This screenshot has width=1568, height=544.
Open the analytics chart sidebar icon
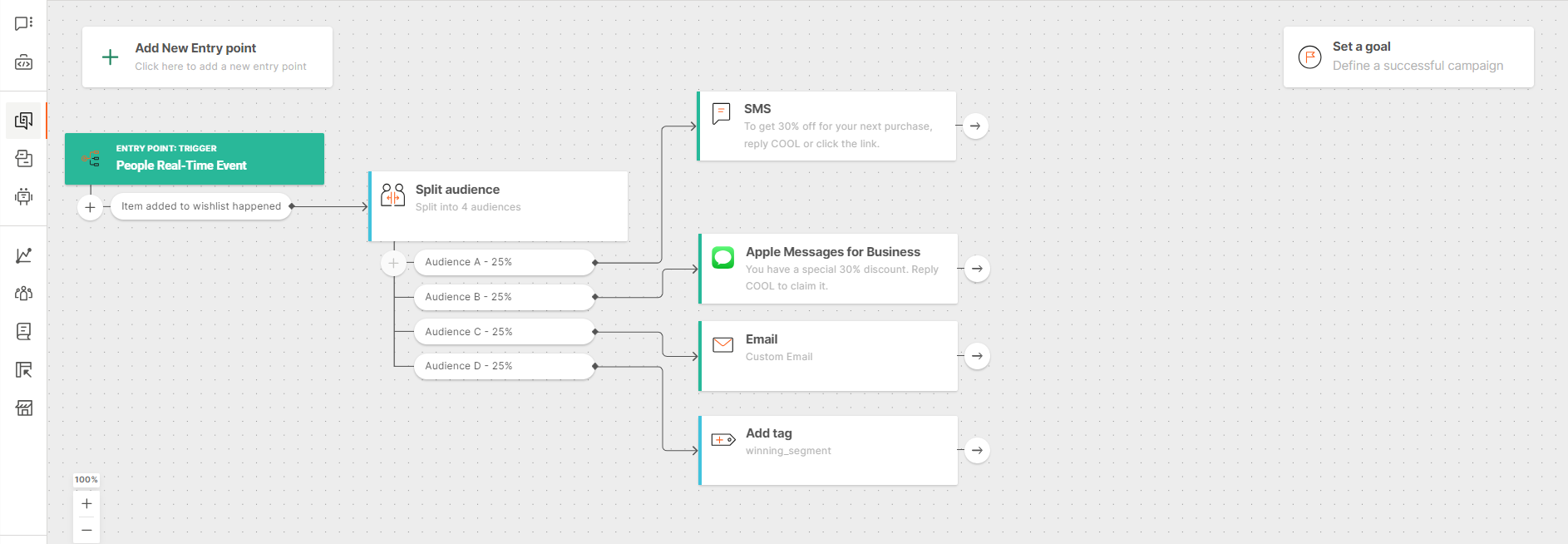(23, 255)
